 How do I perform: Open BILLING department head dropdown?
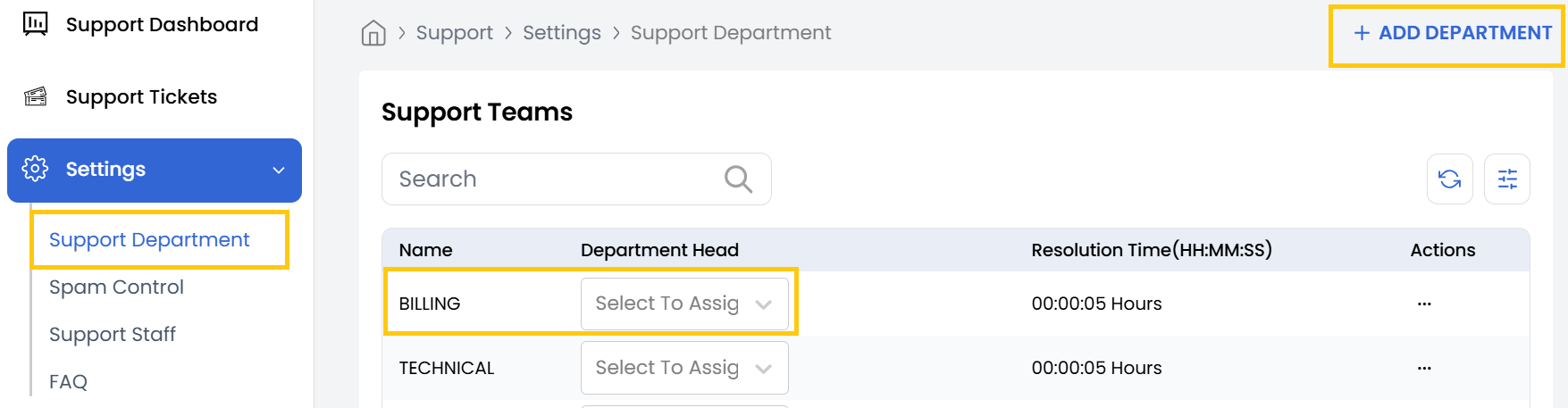coord(684,304)
